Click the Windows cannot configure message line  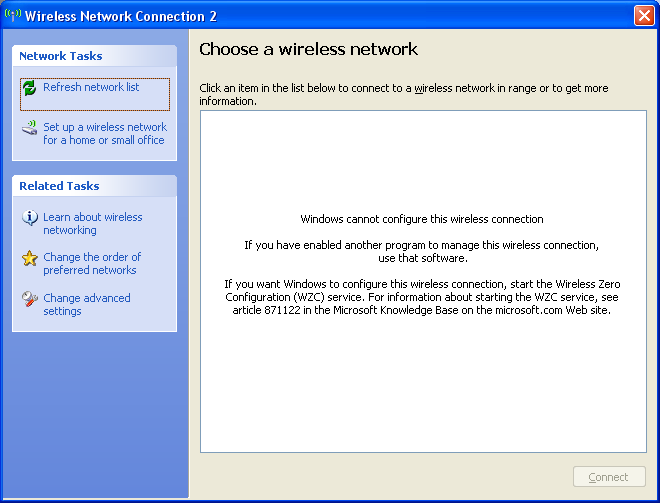422,219
